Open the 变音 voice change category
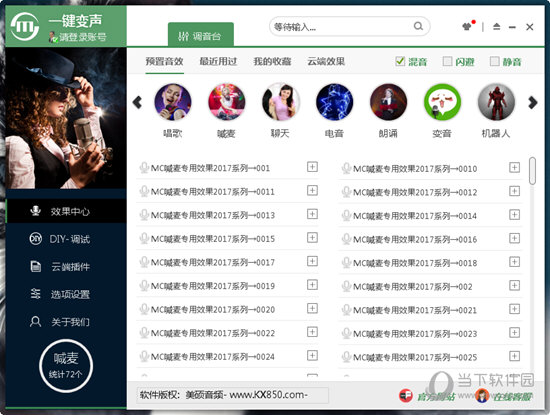The width and height of the screenshot is (550, 415). [x=442, y=102]
